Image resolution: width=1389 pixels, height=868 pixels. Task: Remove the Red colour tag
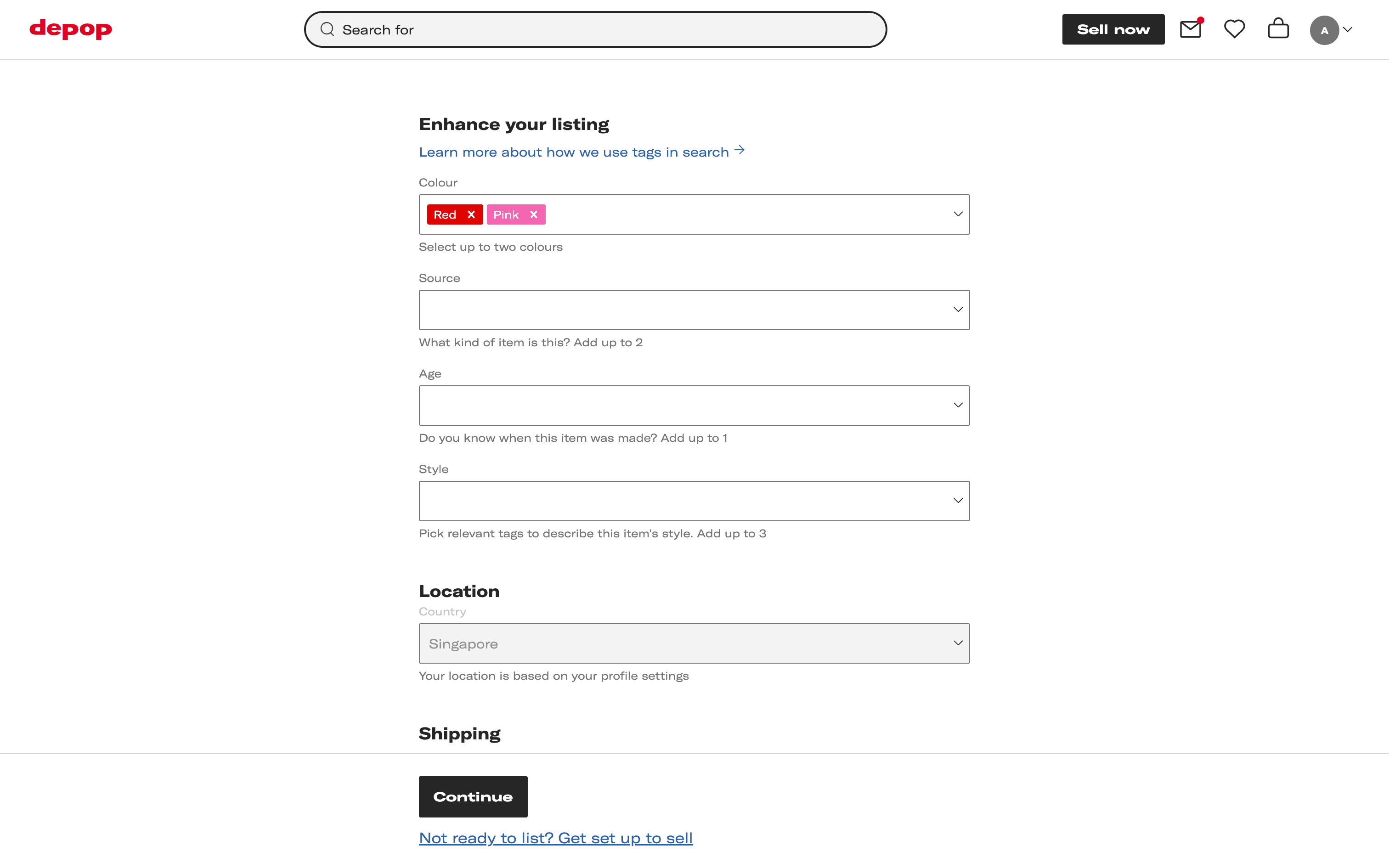tap(471, 215)
